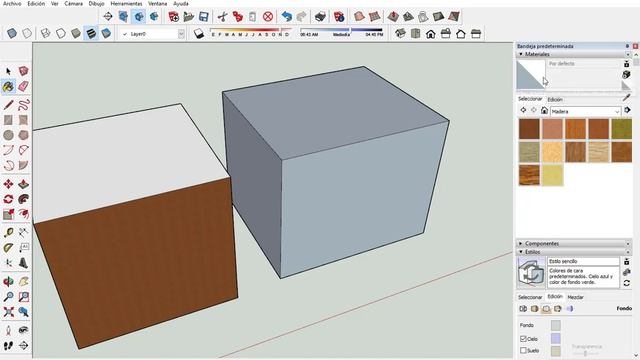Open the Cámara menu
This screenshot has height=360, width=640.
[x=73, y=3]
